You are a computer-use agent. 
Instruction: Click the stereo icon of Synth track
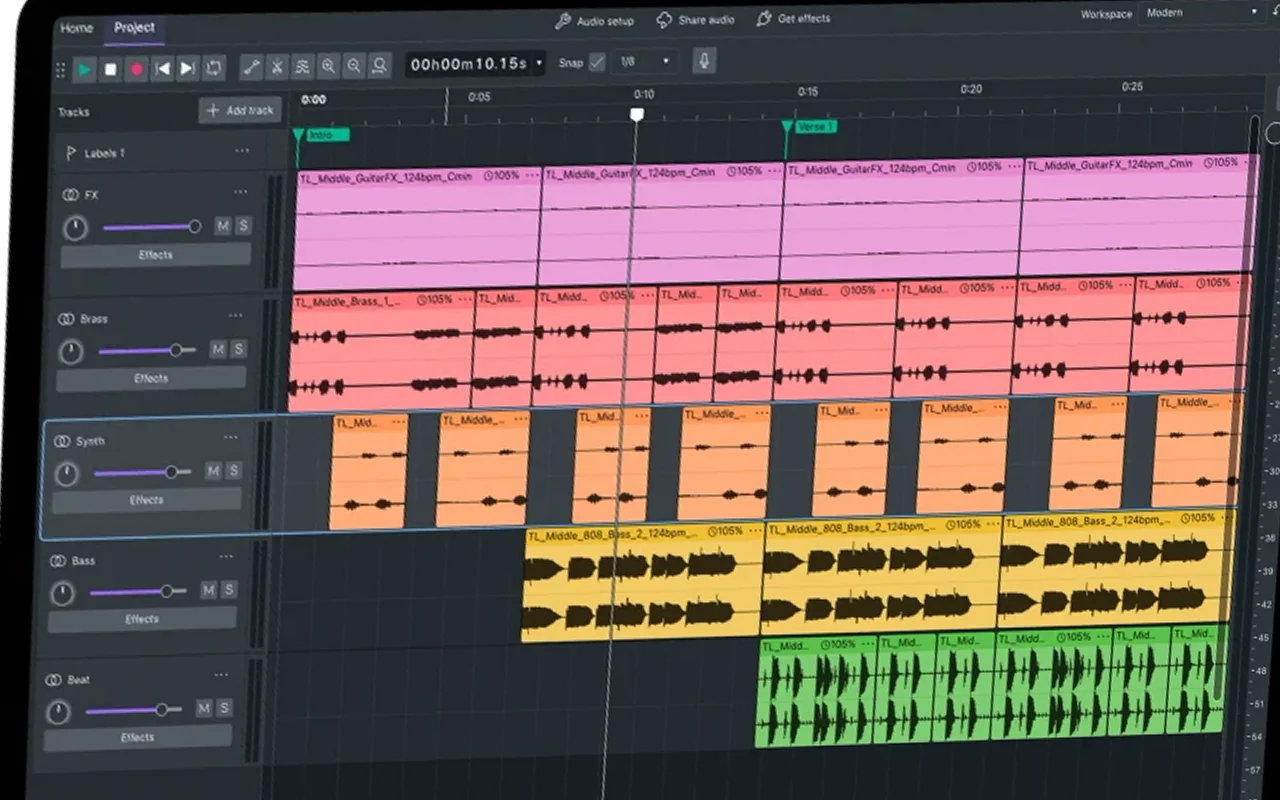pyautogui.click(x=62, y=441)
